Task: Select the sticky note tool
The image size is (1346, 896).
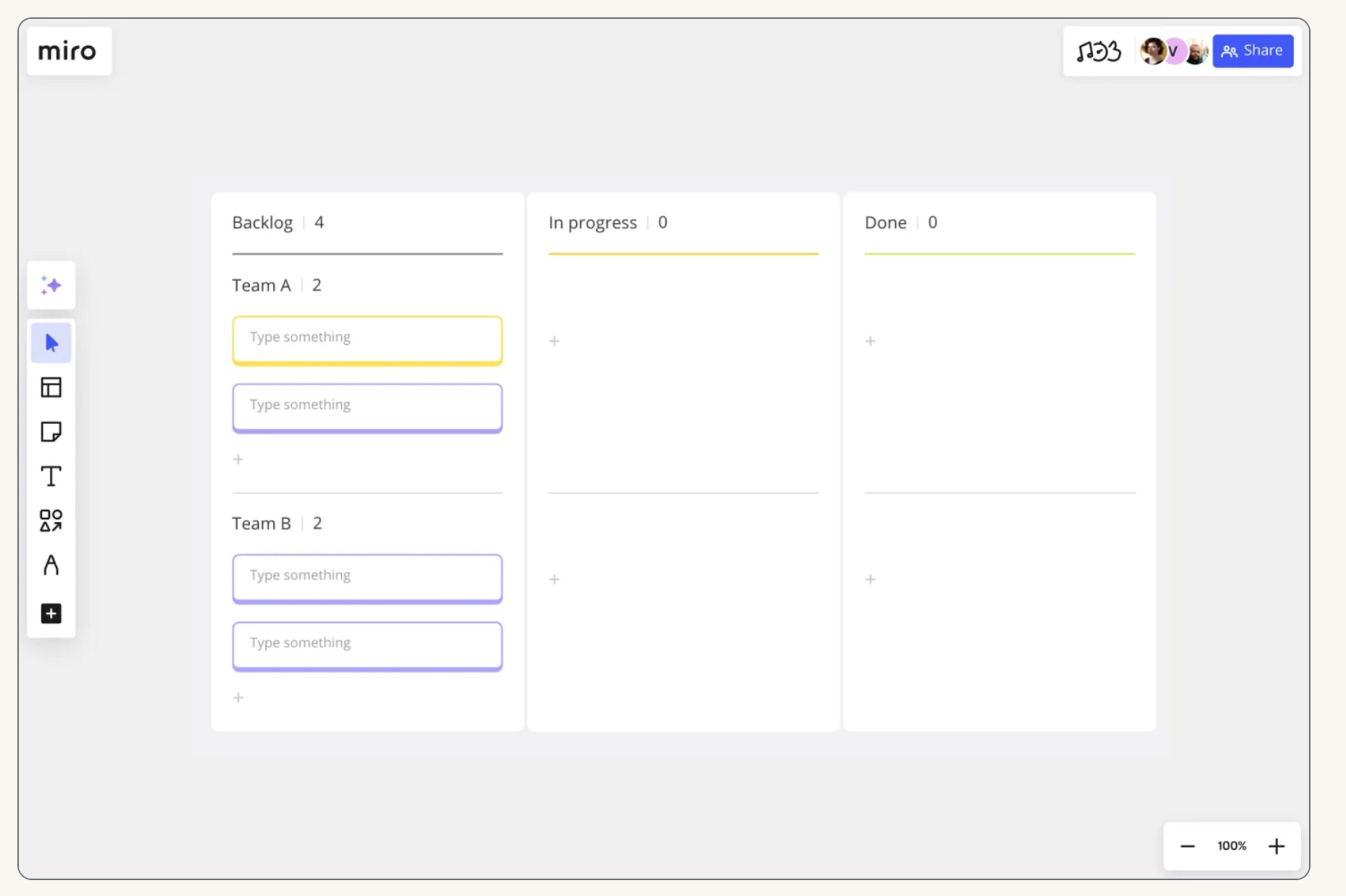Action: [51, 432]
